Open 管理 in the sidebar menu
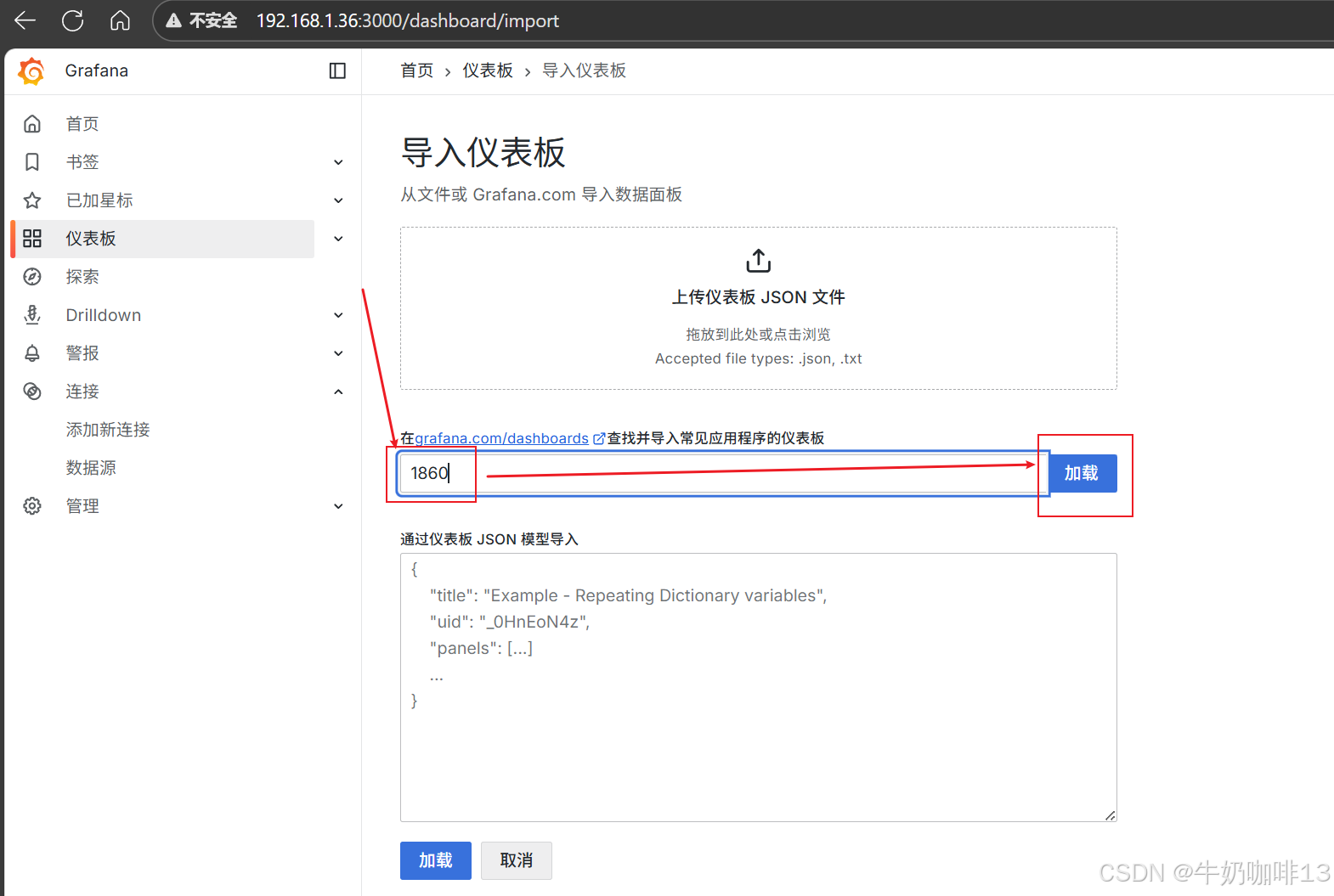 click(x=82, y=506)
